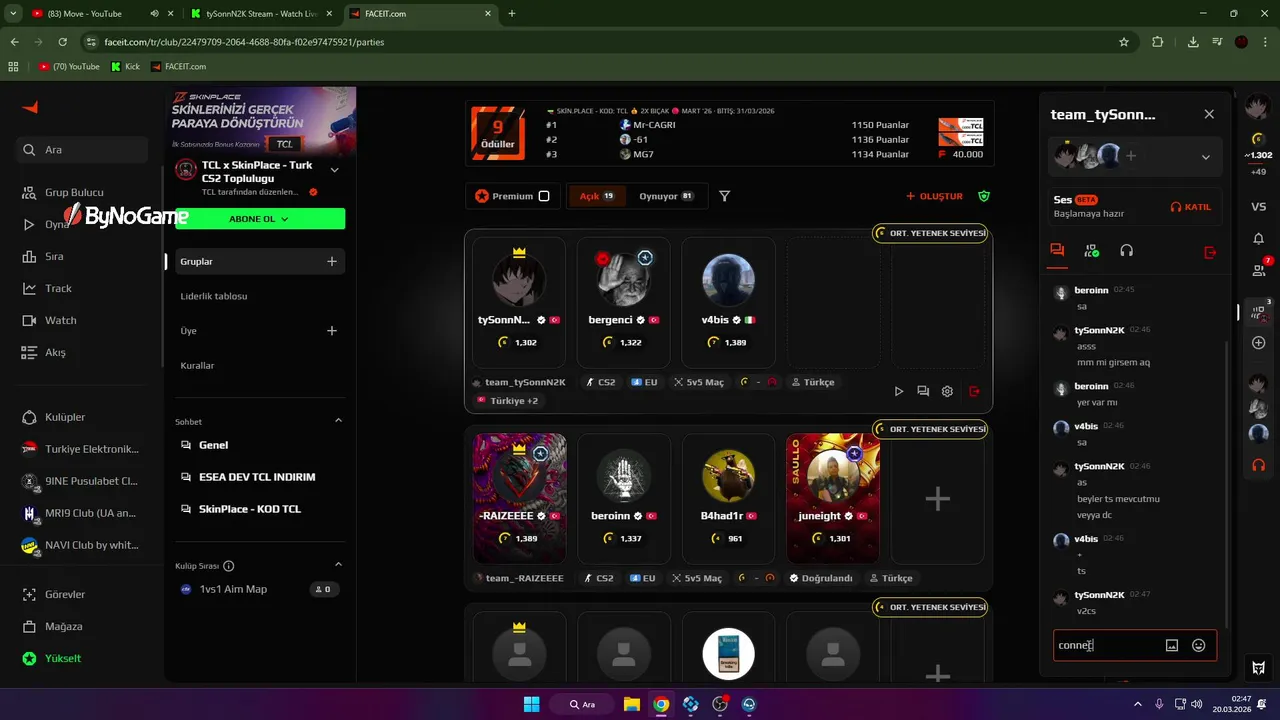Collapse the Kulüp Sırası section chevron
The image size is (1280, 720).
pyautogui.click(x=338, y=565)
